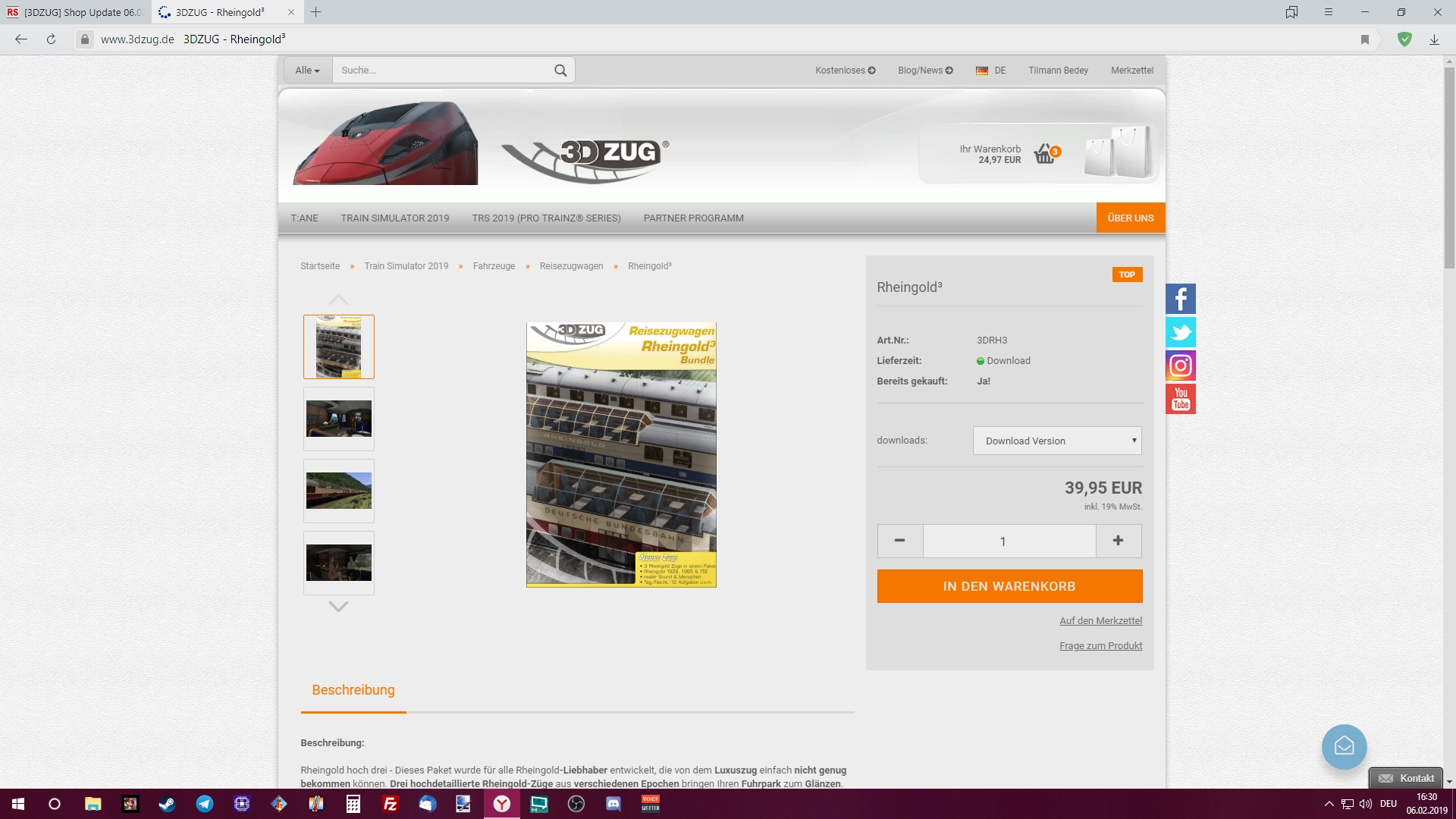Open Steam from the taskbar

tap(167, 804)
